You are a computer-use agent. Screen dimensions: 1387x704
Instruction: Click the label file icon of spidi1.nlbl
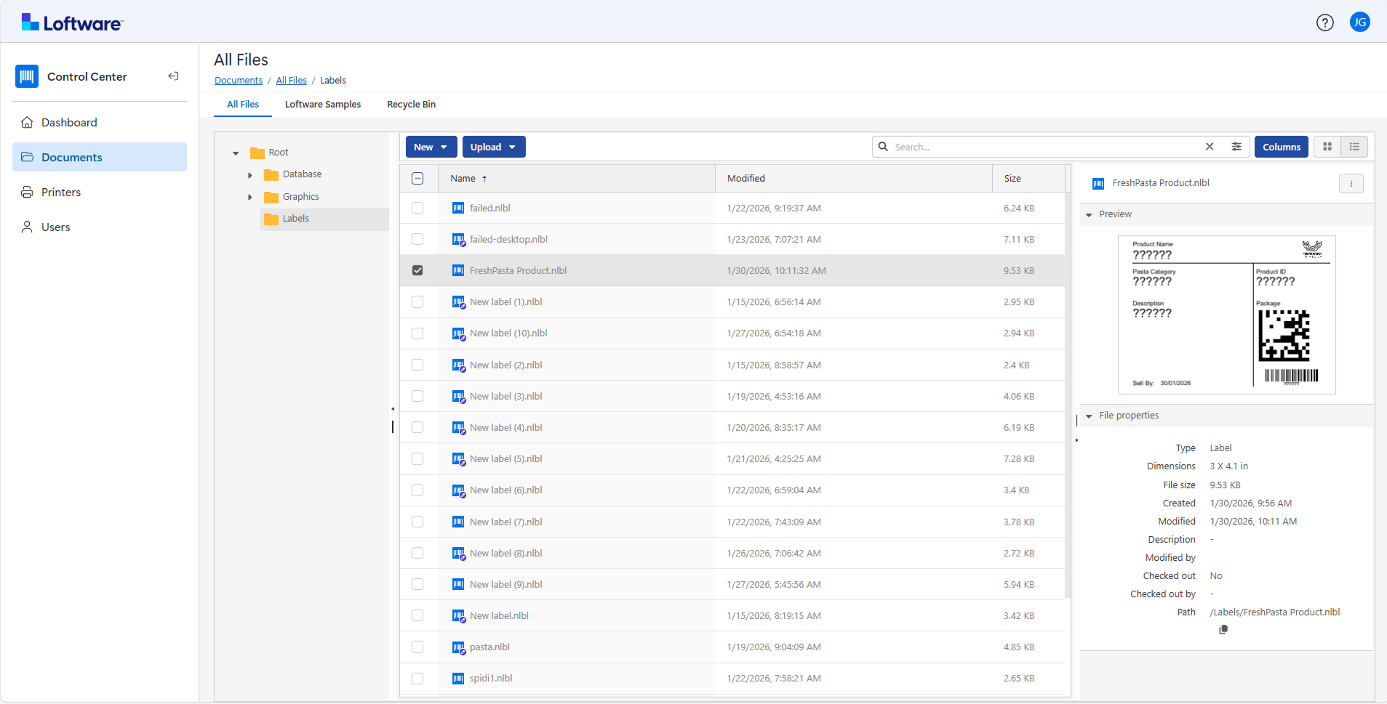click(x=458, y=678)
